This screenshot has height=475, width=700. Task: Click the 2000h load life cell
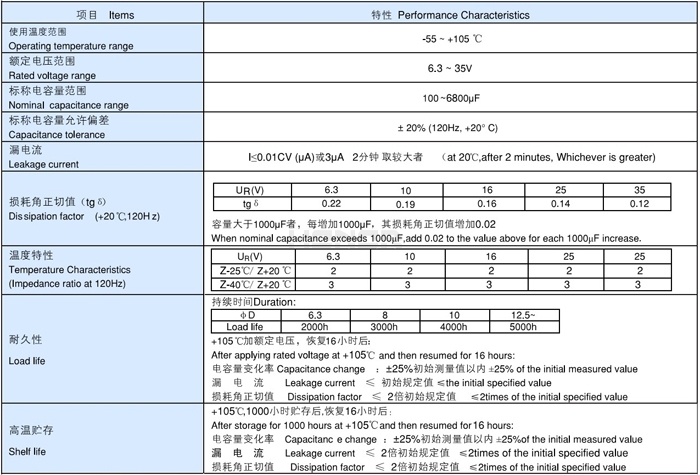[x=313, y=326]
